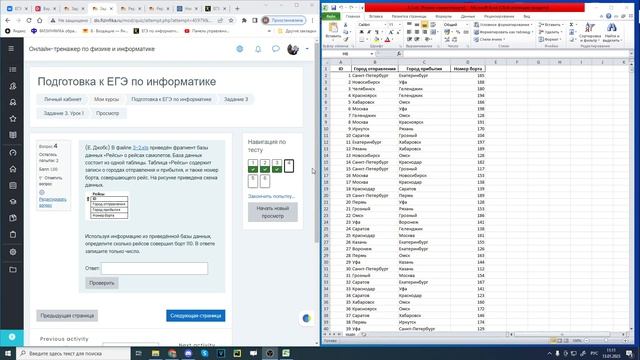This screenshot has width=640, height=360.
Task: Open Excel fill color bucket
Action: [377, 40]
